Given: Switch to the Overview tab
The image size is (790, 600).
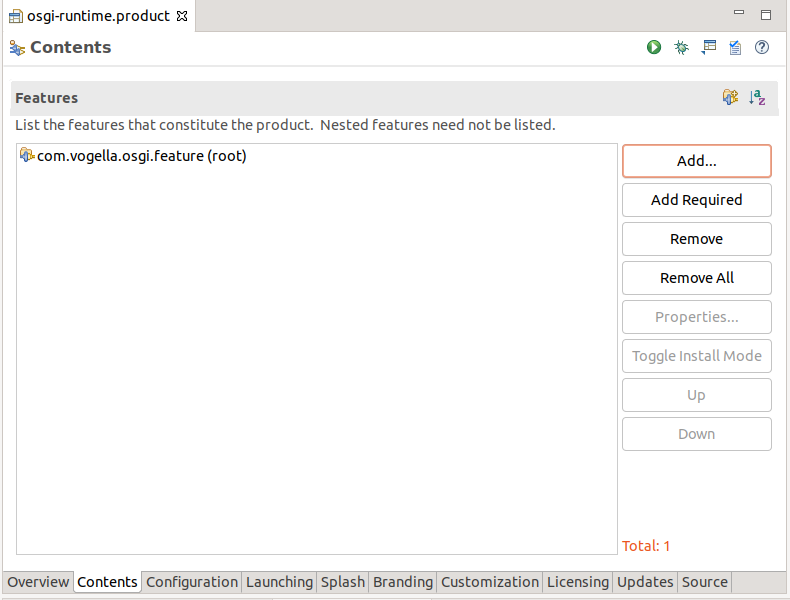Looking at the screenshot, I should pos(38,582).
